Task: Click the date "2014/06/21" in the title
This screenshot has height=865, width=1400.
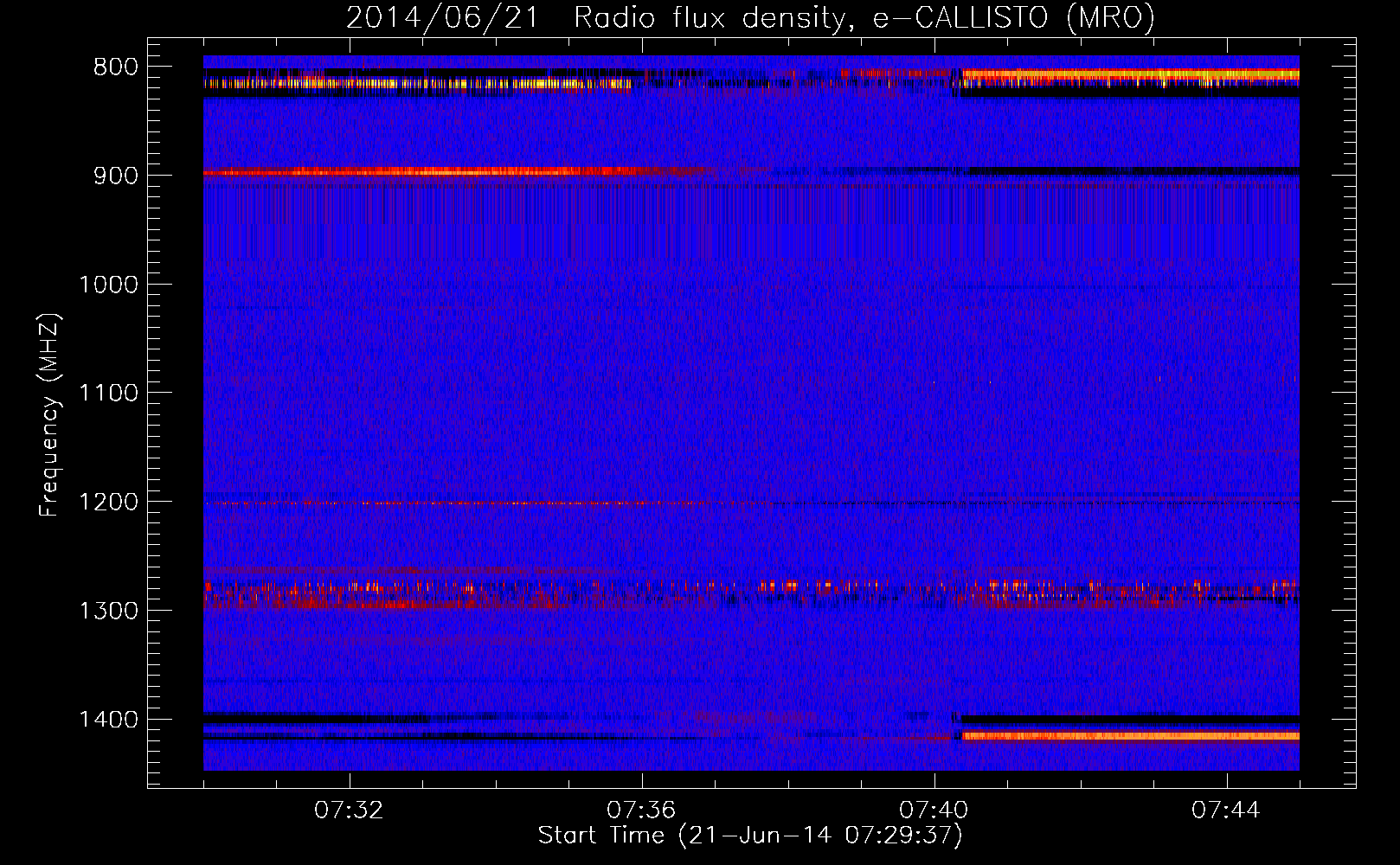Action: tap(442, 17)
